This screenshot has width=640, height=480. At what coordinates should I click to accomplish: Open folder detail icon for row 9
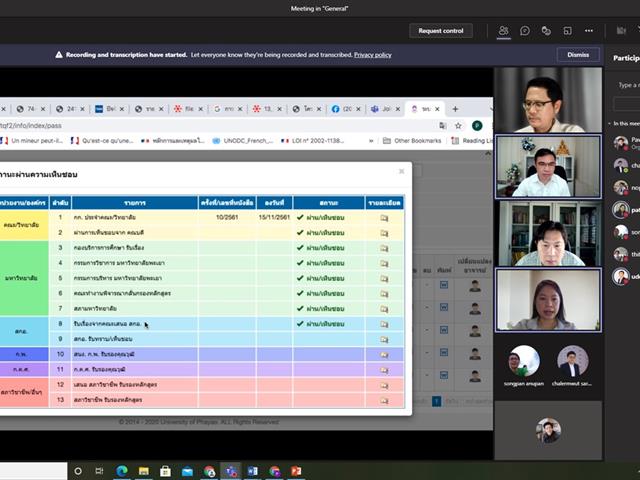click(384, 339)
